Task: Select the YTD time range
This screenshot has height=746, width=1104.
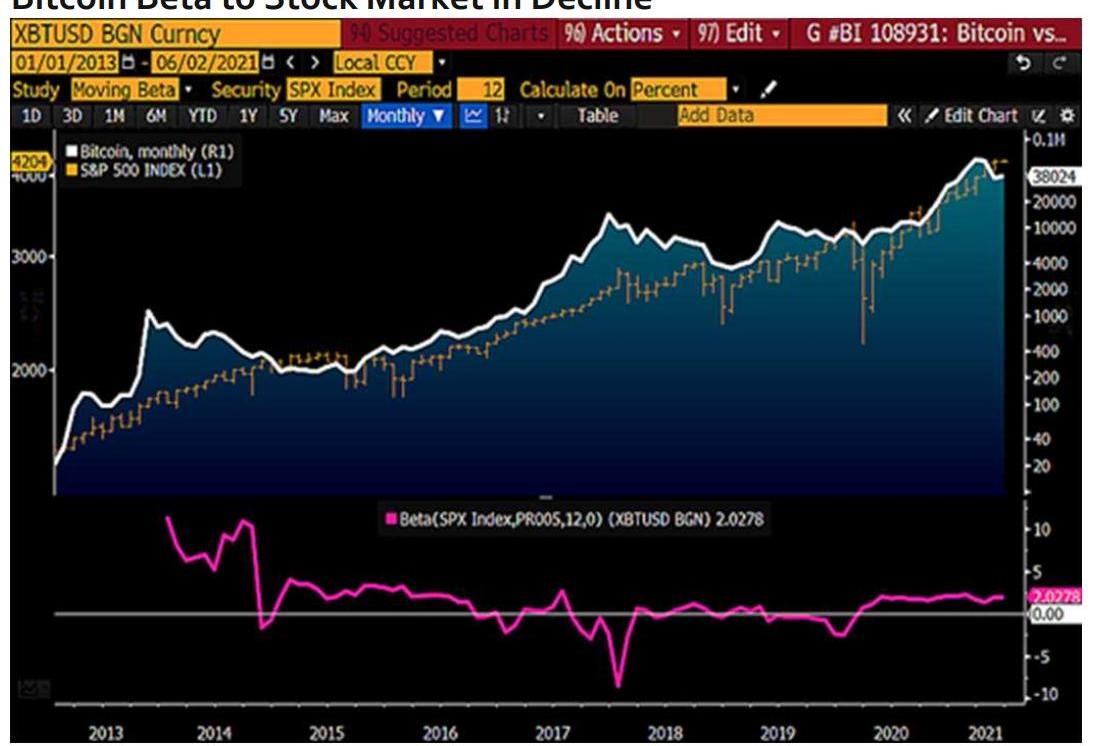Action: (201, 116)
